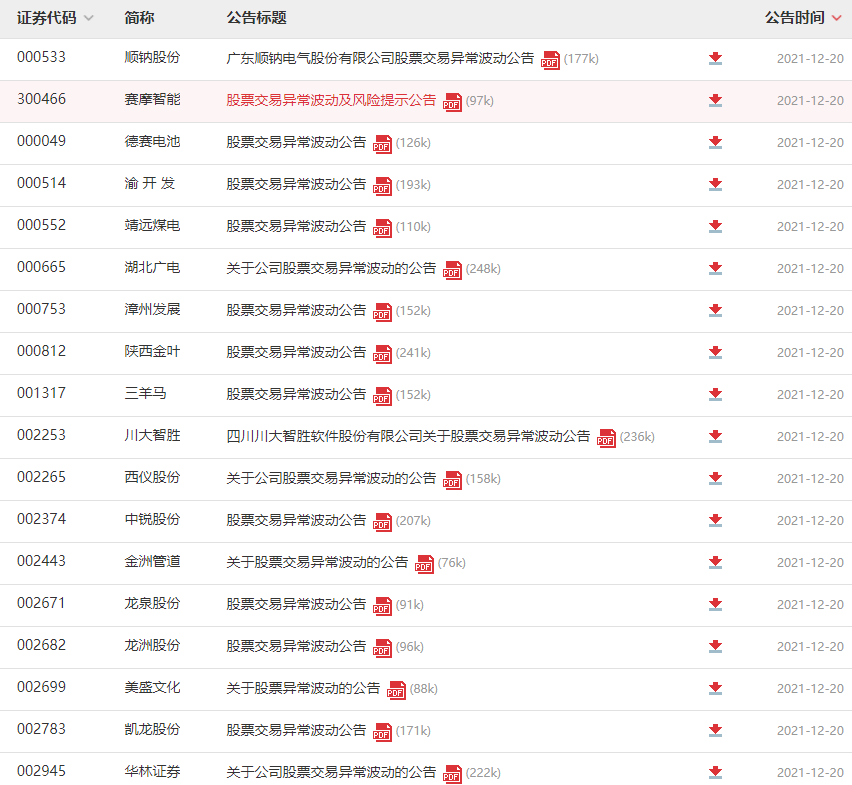Image resolution: width=852 pixels, height=785 pixels.
Task: Open 顺钠股份 stock name link
Action: click(x=152, y=58)
